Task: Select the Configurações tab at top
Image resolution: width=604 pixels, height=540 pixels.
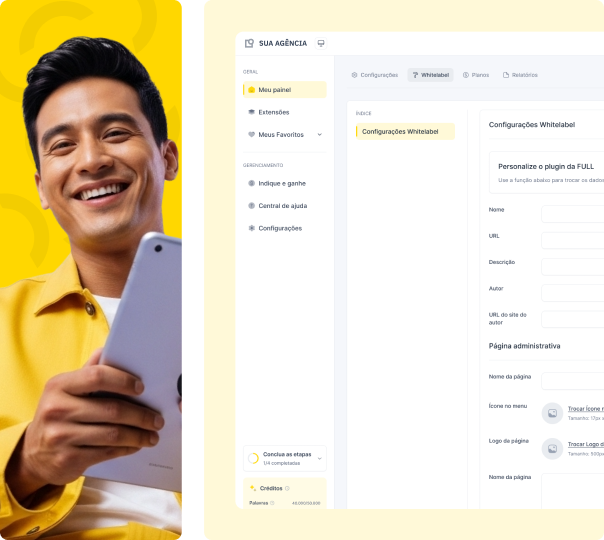Action: 375,75
